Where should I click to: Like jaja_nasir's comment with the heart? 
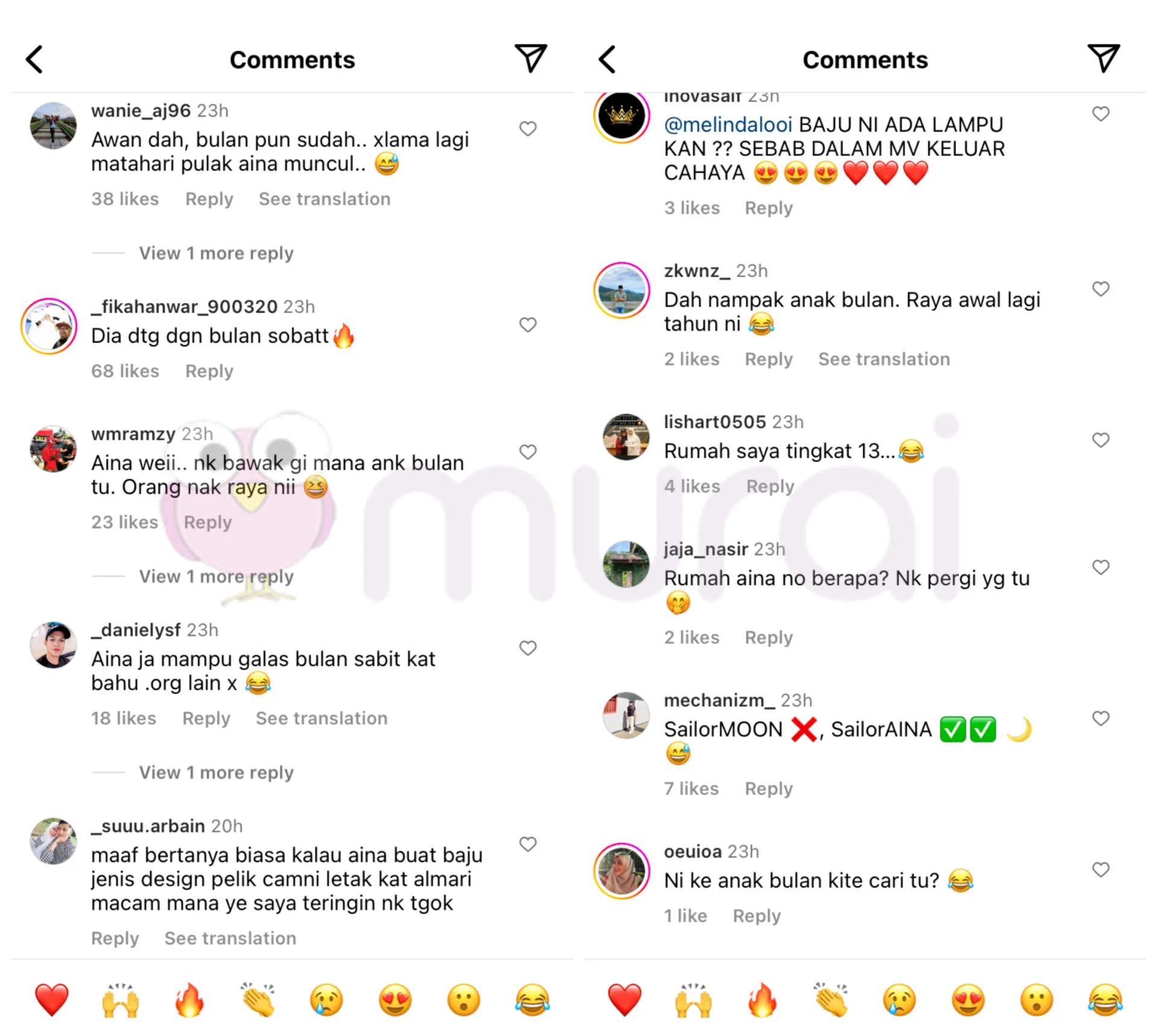coord(1101,567)
